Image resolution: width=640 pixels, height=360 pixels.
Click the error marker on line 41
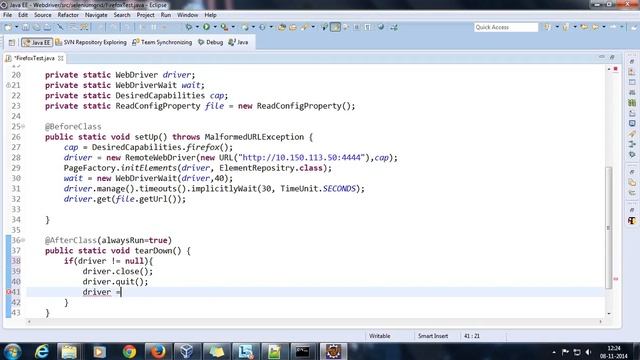coord(9,292)
